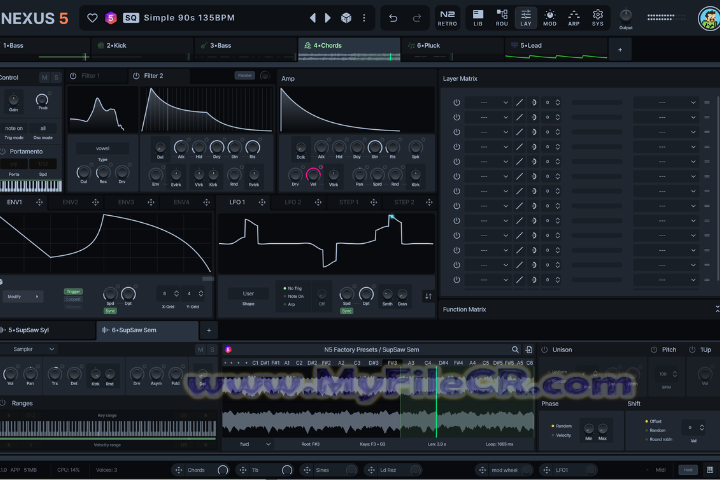This screenshot has height=480, width=720.
Task: Open the first Layer Matrix destination dropdown
Action: coord(666,102)
